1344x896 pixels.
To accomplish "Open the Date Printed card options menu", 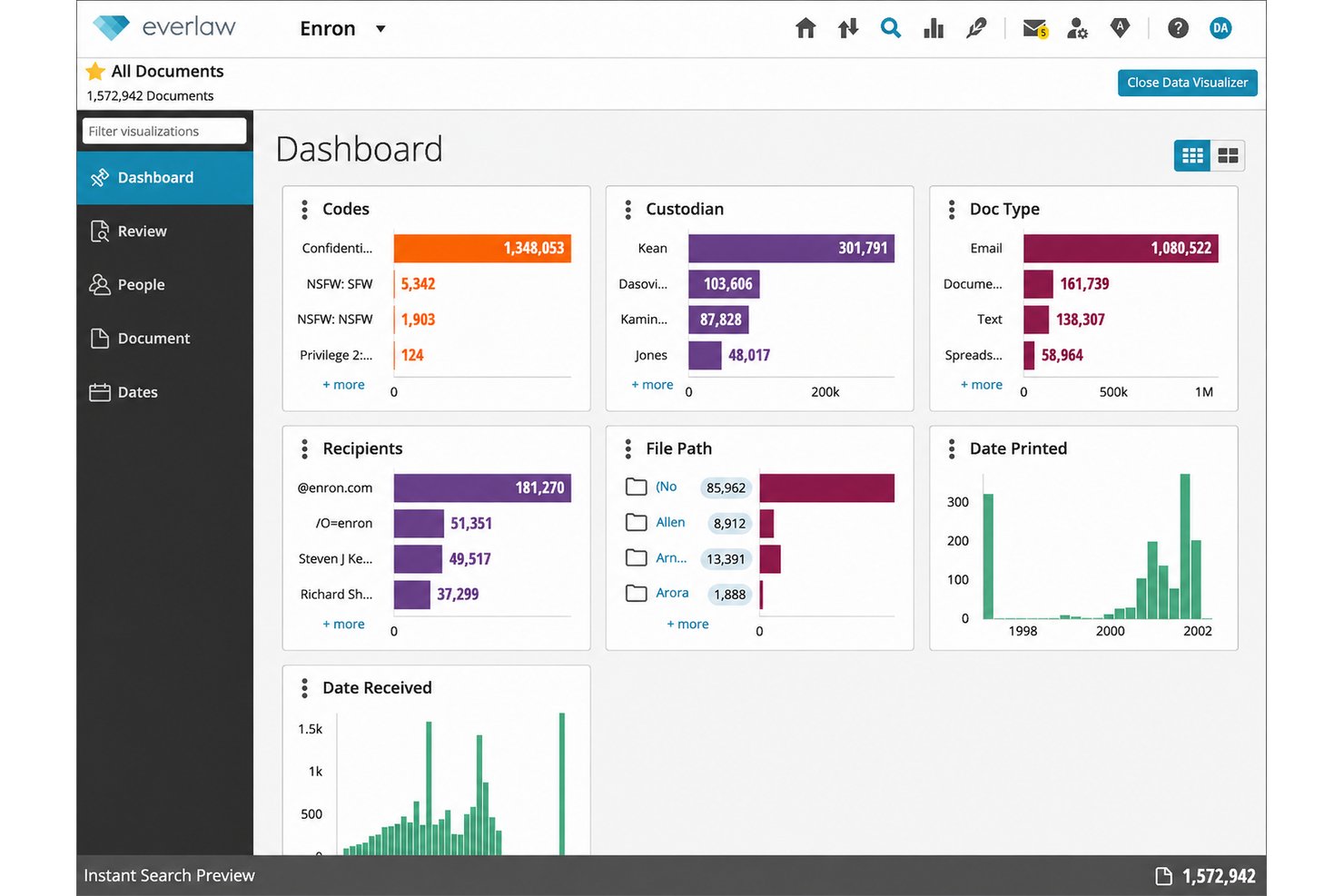I will (952, 448).
